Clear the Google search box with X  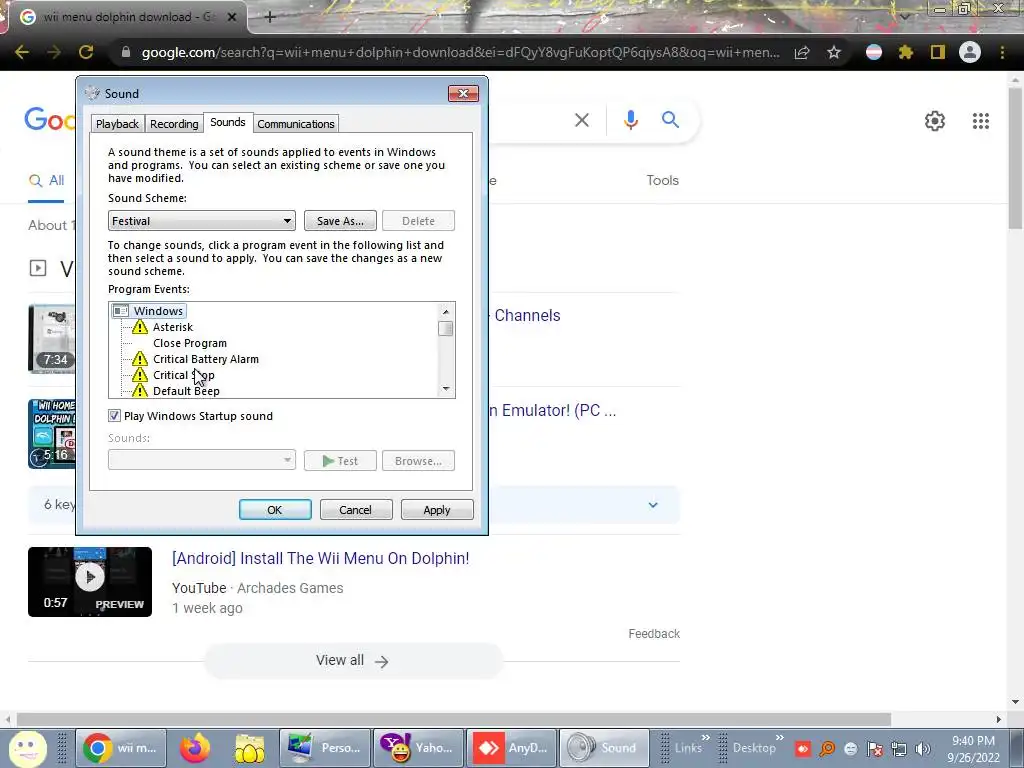pyautogui.click(x=581, y=120)
